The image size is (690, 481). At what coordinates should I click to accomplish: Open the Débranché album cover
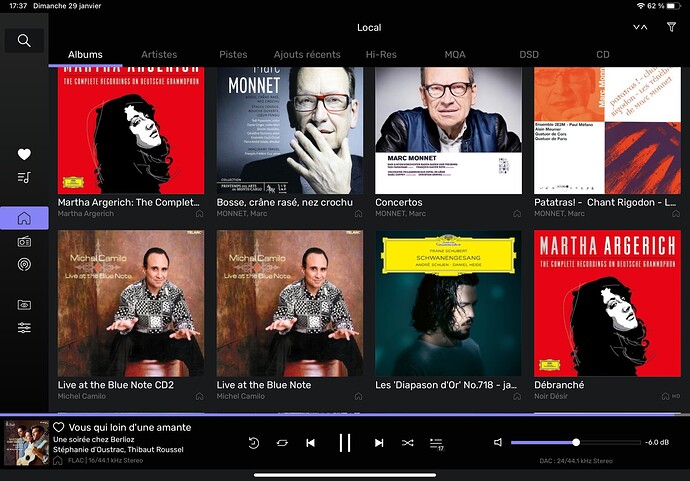coord(607,303)
